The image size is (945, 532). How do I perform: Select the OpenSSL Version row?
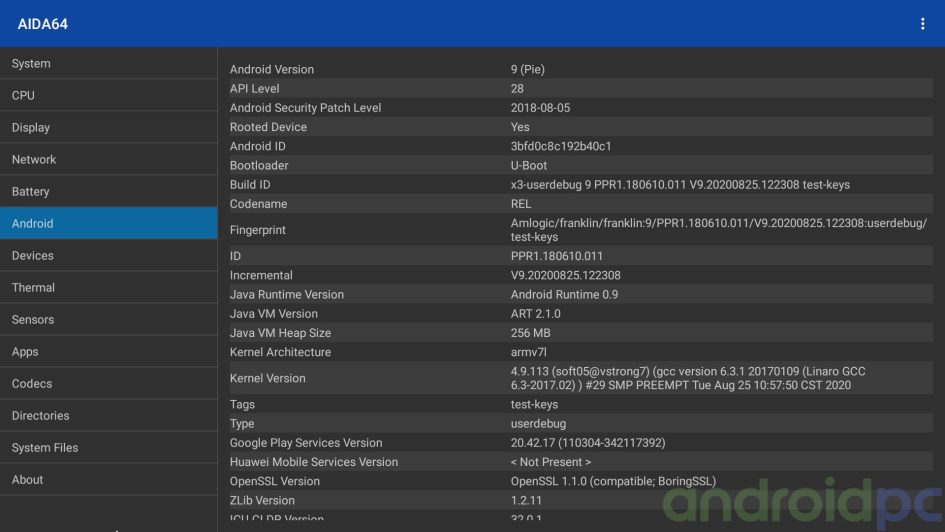[581, 481]
